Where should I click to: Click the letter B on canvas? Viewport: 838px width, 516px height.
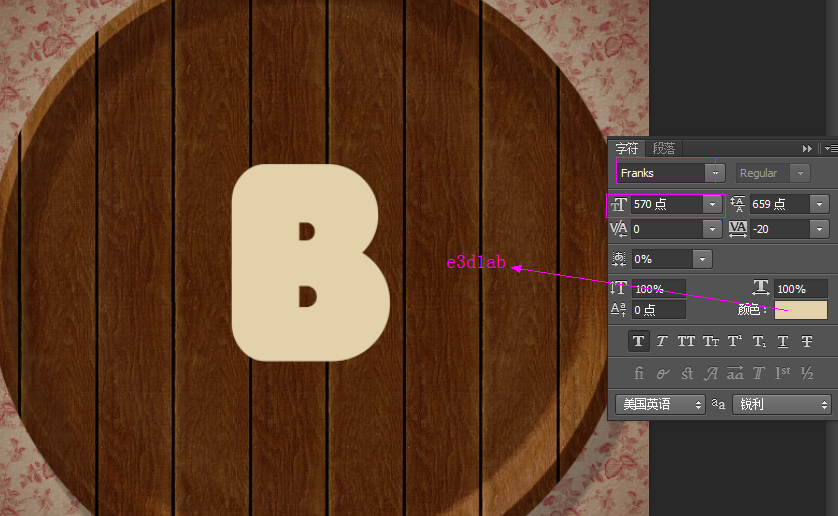pyautogui.click(x=311, y=263)
